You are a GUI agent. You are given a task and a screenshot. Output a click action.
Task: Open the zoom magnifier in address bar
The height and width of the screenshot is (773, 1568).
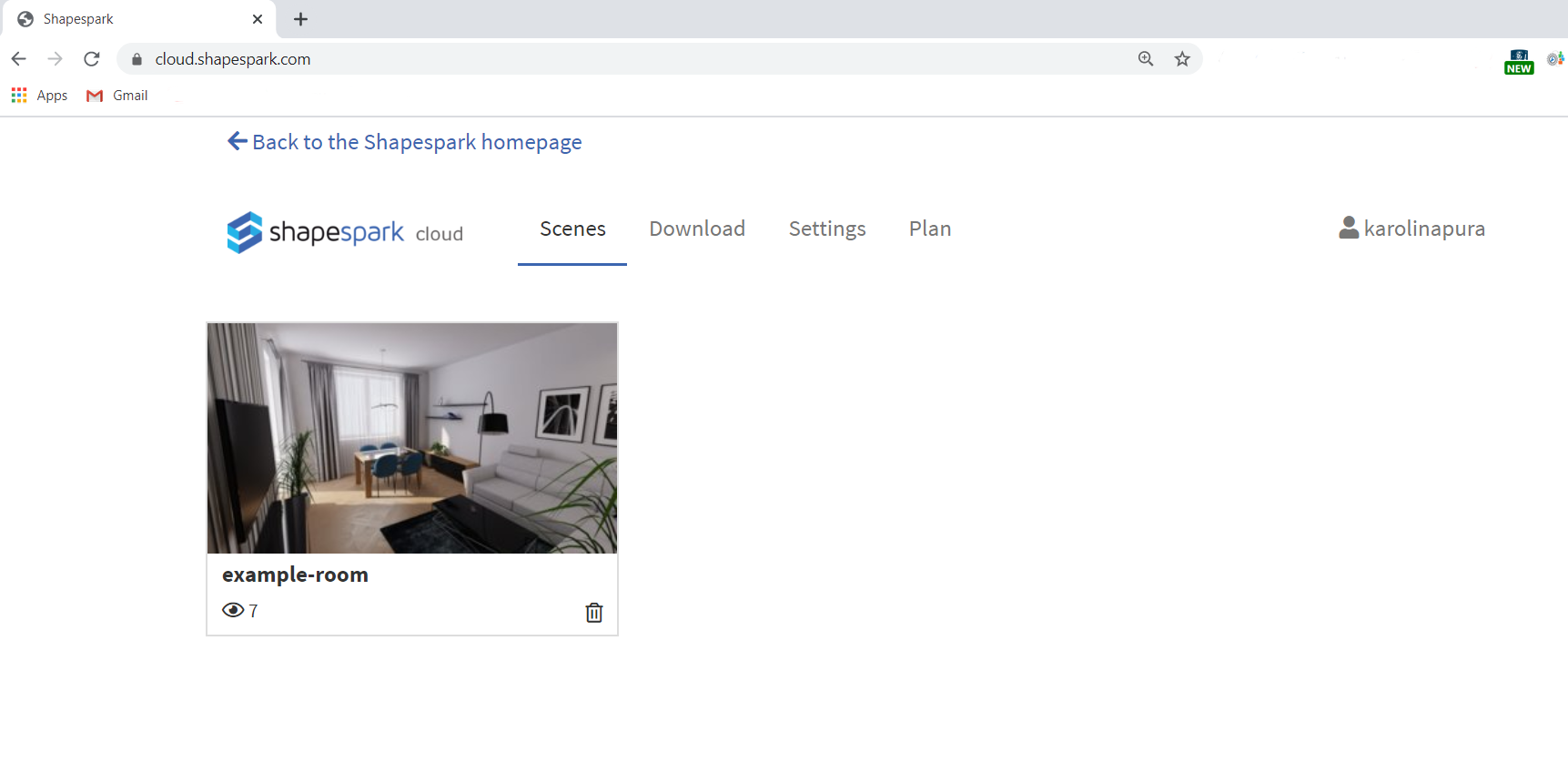click(x=1146, y=59)
